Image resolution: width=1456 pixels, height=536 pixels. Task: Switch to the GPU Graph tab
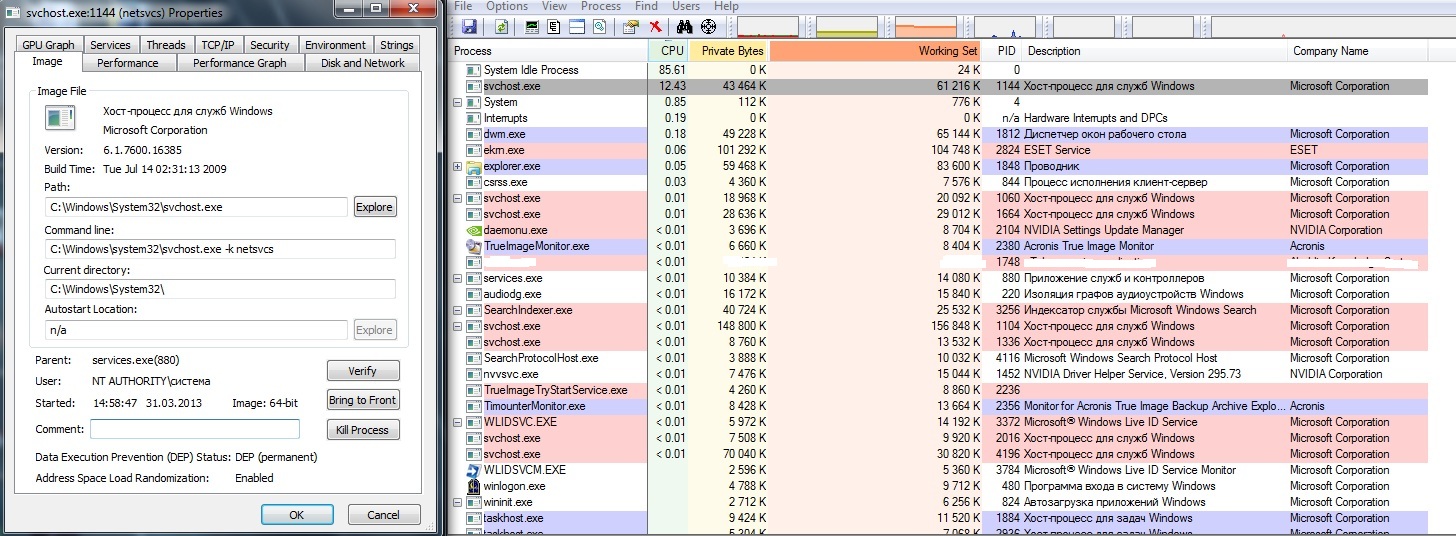click(48, 45)
